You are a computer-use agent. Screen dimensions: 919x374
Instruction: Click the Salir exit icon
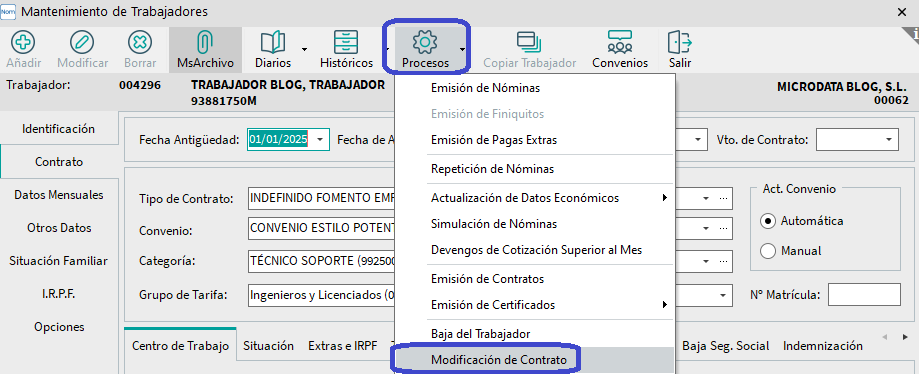click(680, 42)
